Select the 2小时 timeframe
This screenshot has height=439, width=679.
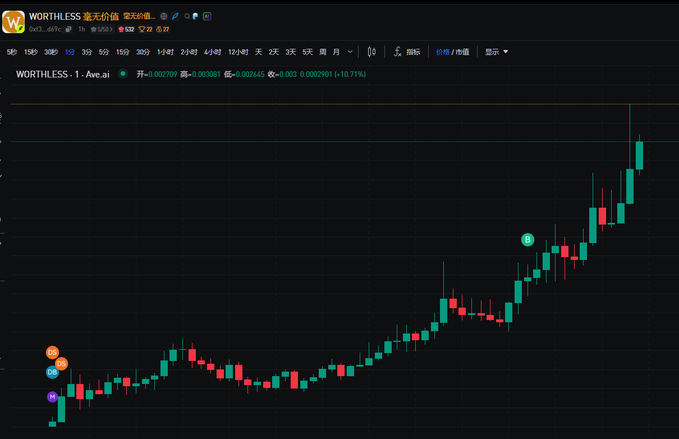pos(189,52)
